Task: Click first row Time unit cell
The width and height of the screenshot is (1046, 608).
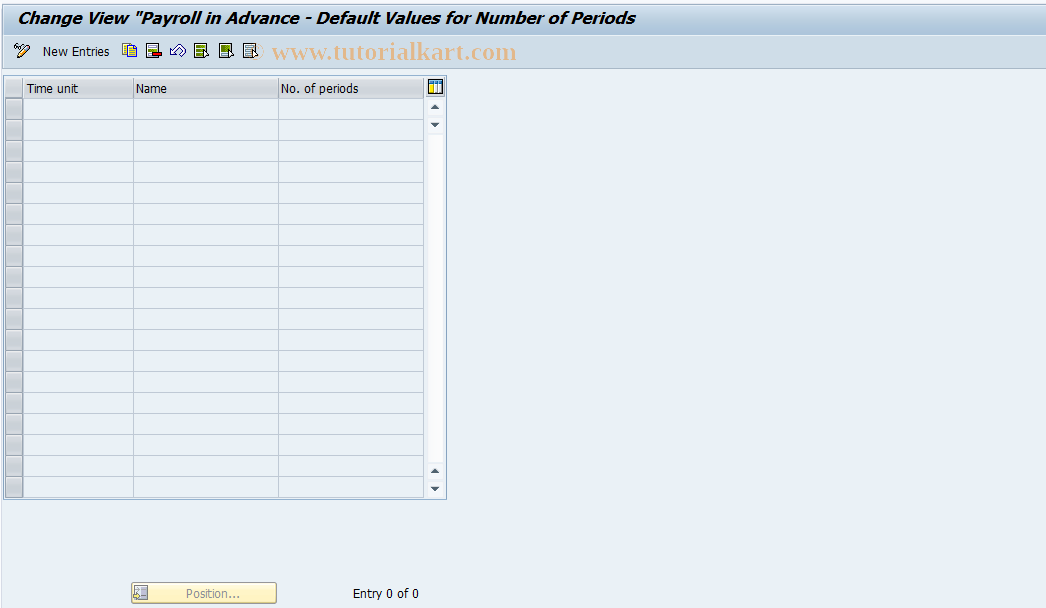Action: 78,109
